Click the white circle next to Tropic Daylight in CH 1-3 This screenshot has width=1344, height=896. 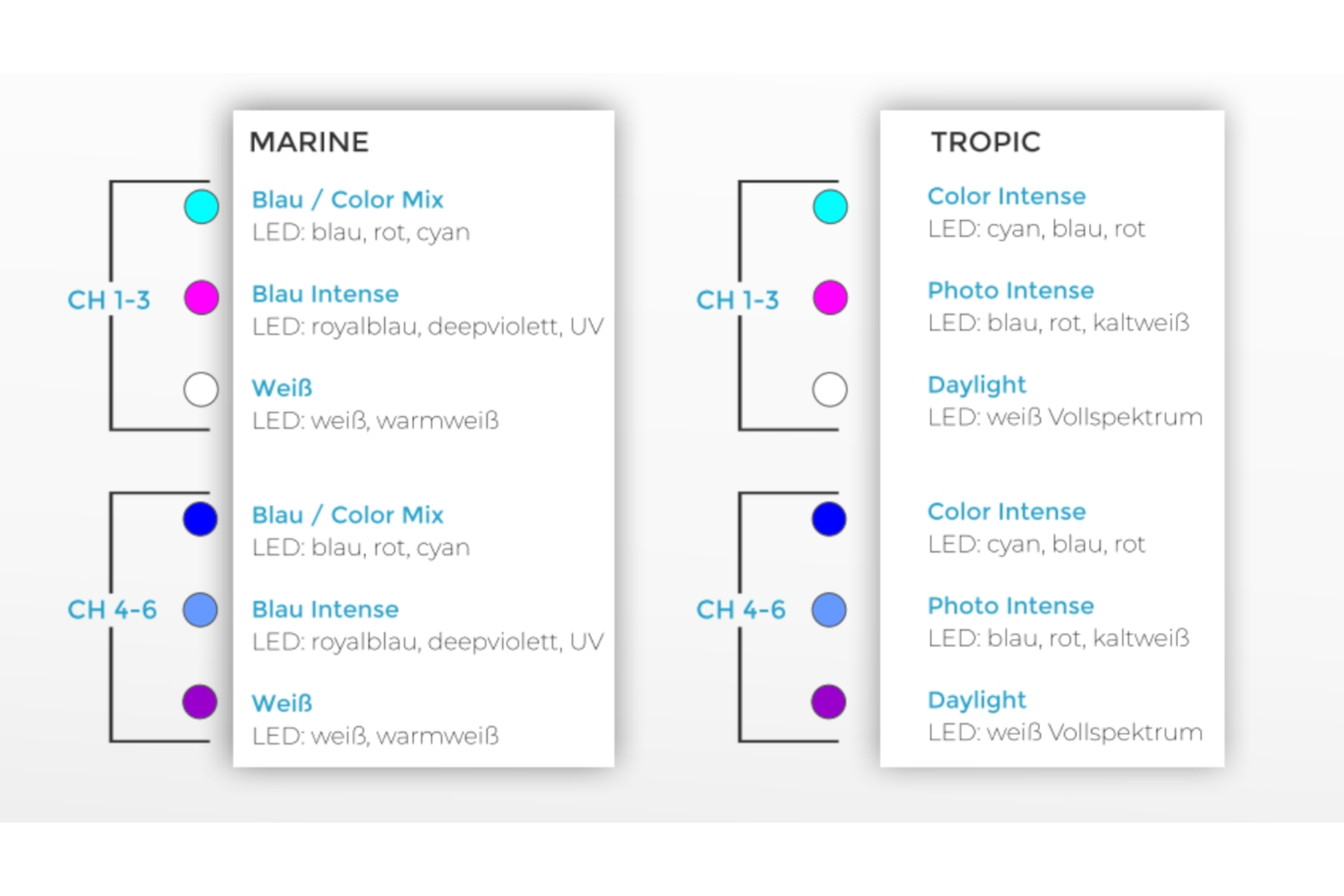[x=830, y=390]
